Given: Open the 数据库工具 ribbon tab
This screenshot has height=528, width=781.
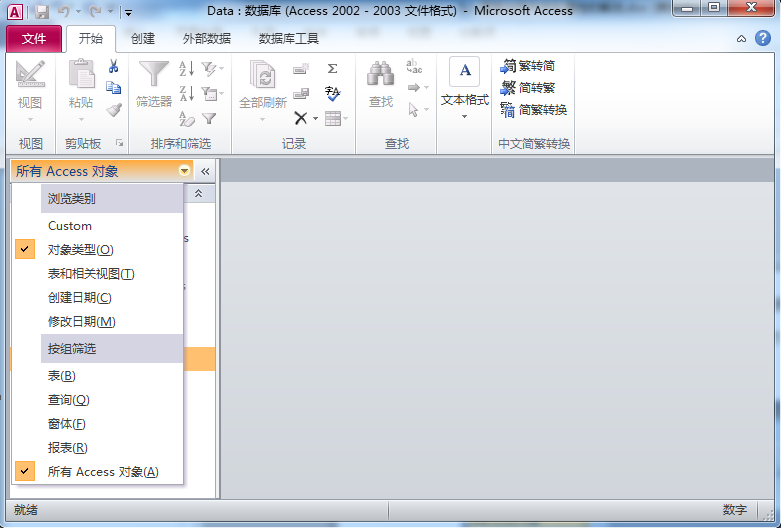Looking at the screenshot, I should (x=289, y=39).
